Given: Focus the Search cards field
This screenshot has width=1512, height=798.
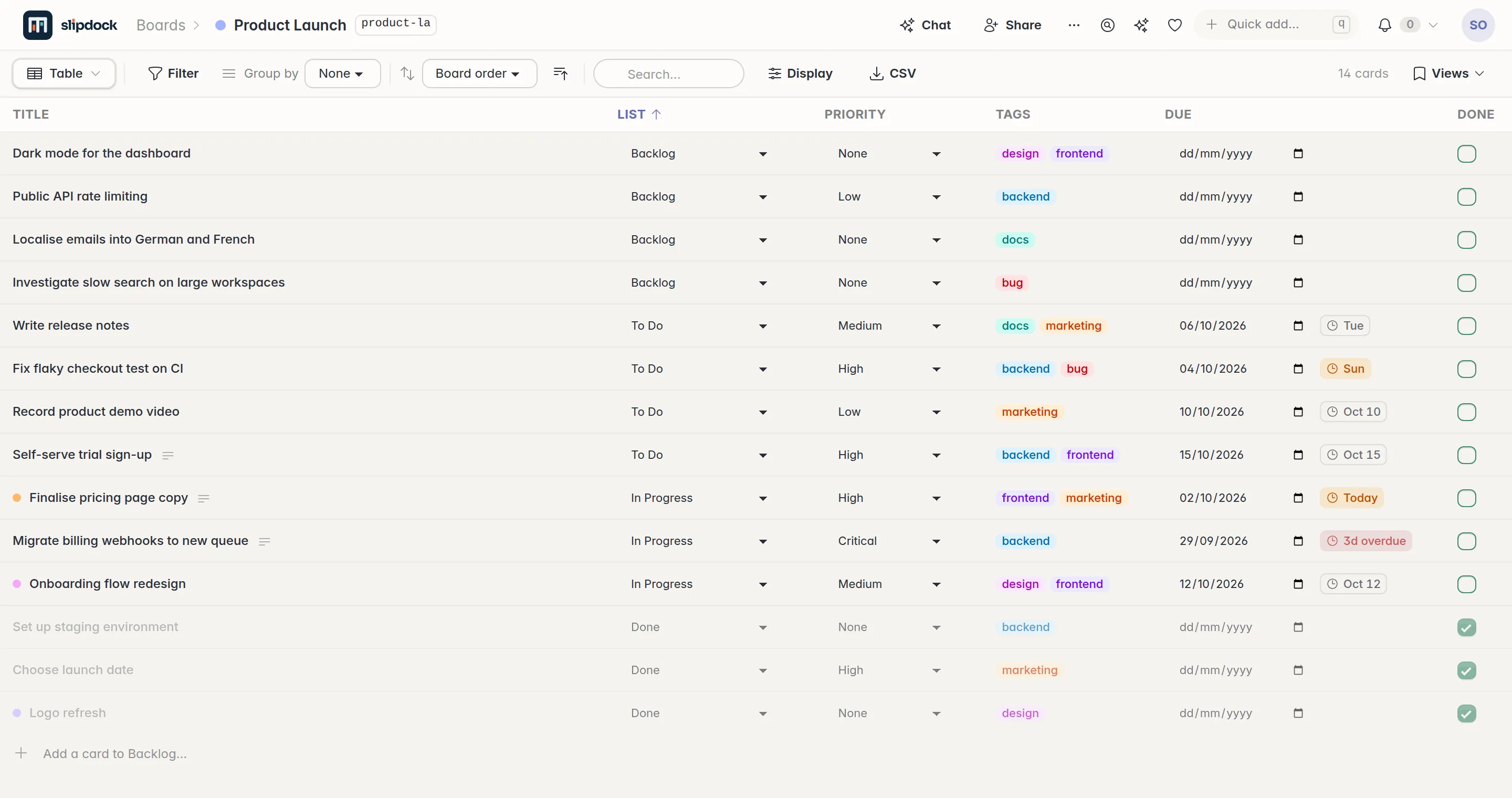Looking at the screenshot, I should pyautogui.click(x=668, y=73).
